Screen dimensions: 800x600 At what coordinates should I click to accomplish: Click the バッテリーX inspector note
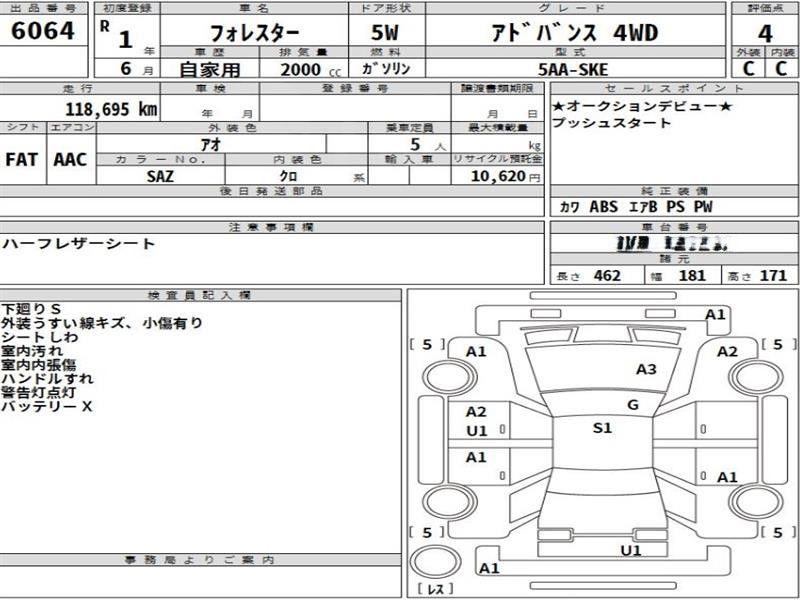click(46, 407)
